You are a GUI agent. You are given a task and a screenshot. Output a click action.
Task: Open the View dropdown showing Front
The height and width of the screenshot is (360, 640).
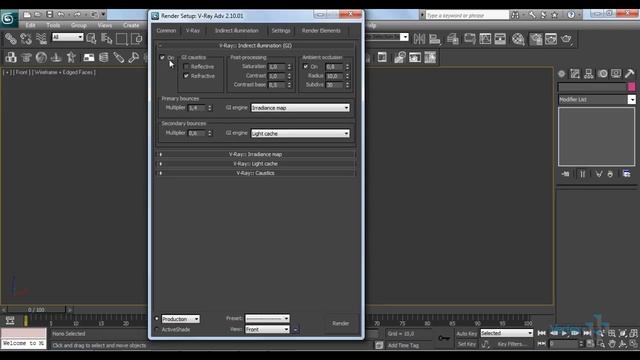pyautogui.click(x=267, y=329)
